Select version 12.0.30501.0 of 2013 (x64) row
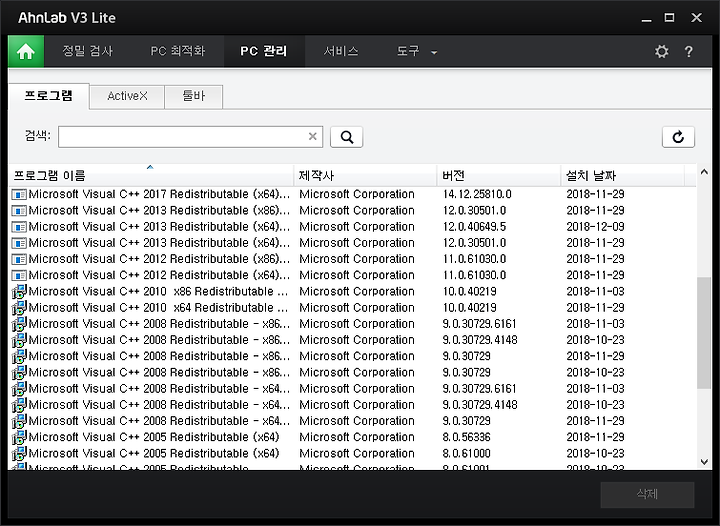The height and width of the screenshot is (526, 720). point(474,243)
